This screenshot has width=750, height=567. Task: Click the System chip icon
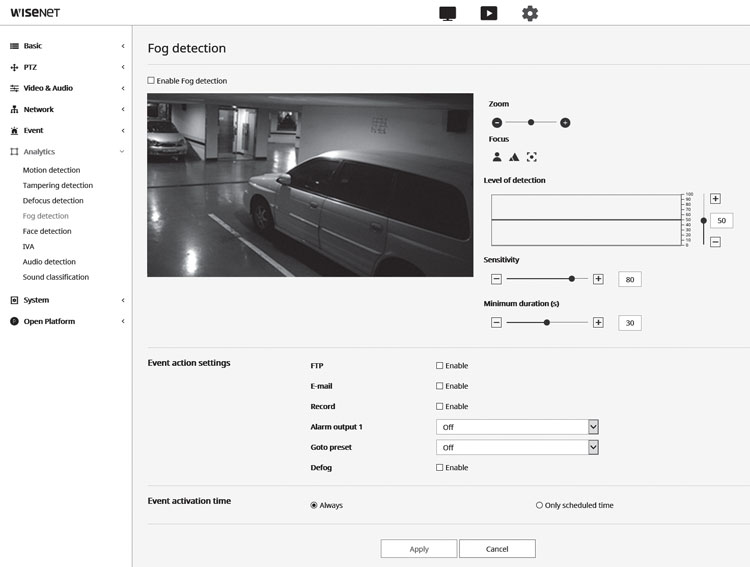click(14, 300)
